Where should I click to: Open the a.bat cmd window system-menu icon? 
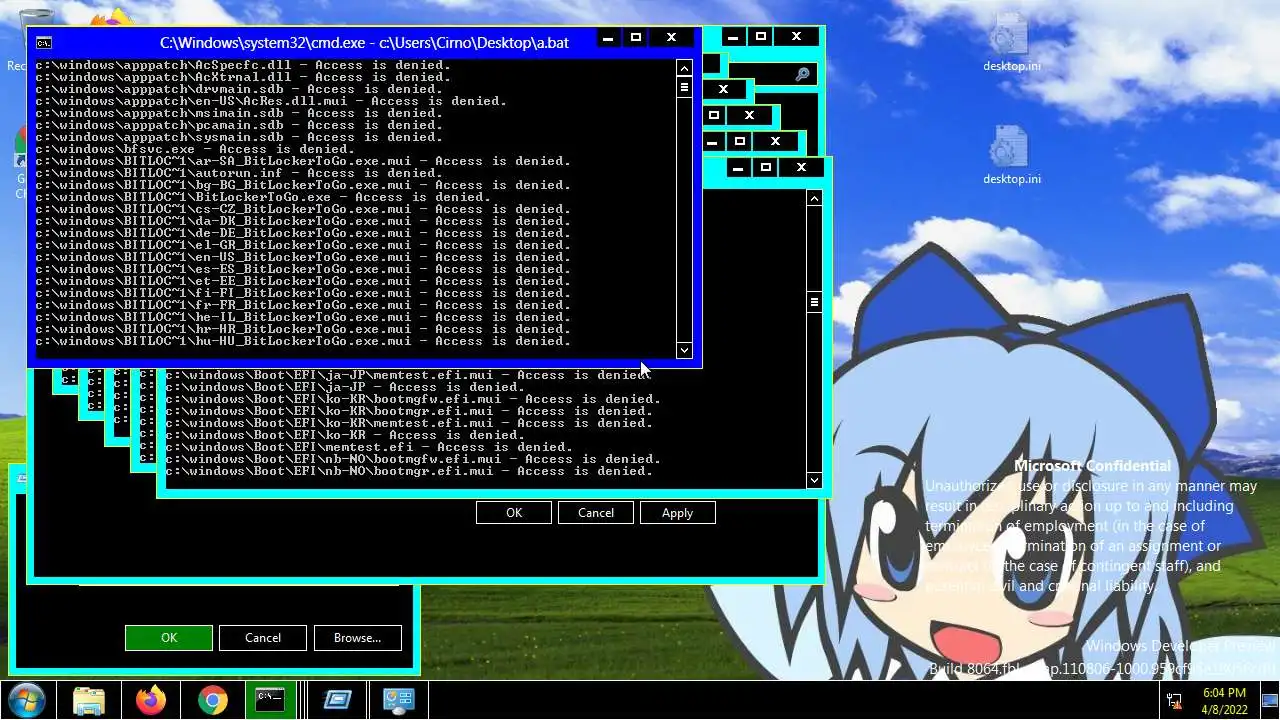coord(44,42)
